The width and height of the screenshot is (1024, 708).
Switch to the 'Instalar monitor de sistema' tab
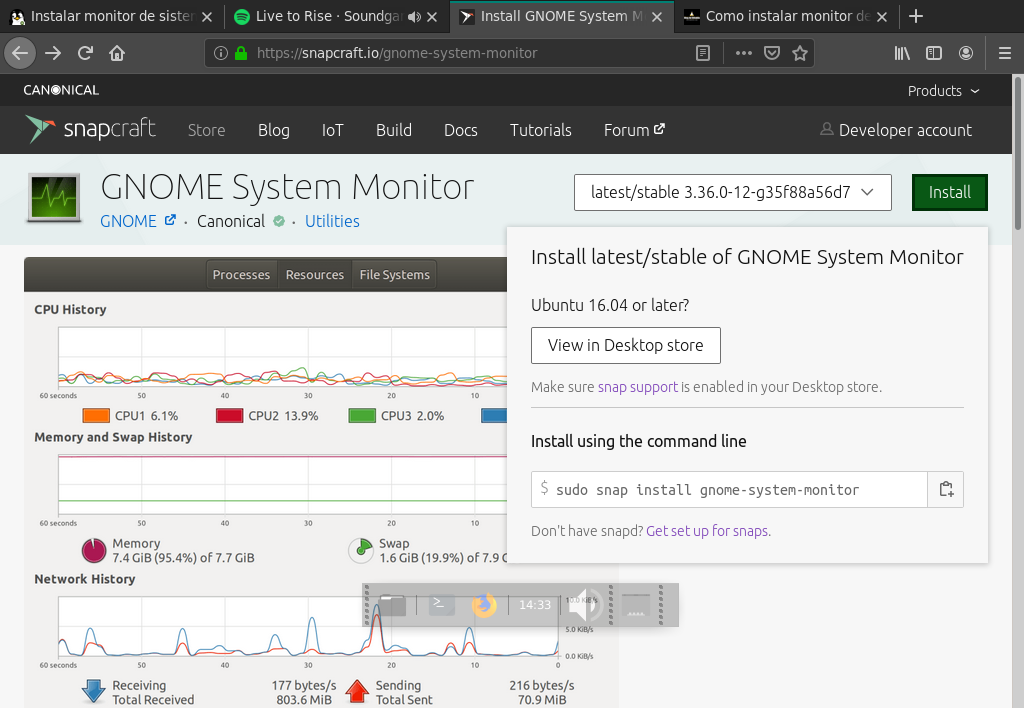coord(112,16)
